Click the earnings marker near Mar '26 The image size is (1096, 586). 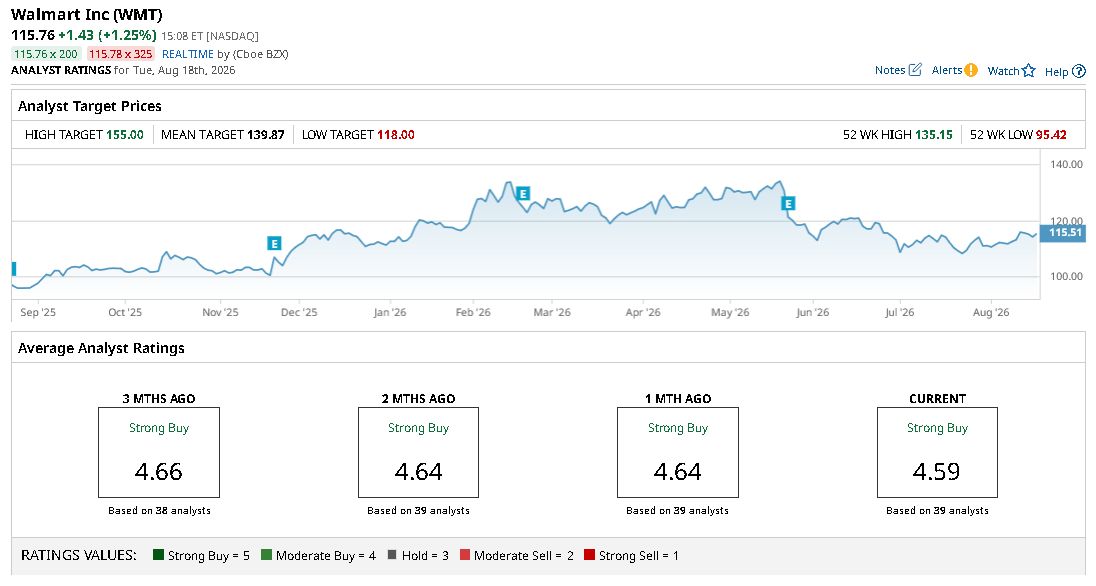523,193
